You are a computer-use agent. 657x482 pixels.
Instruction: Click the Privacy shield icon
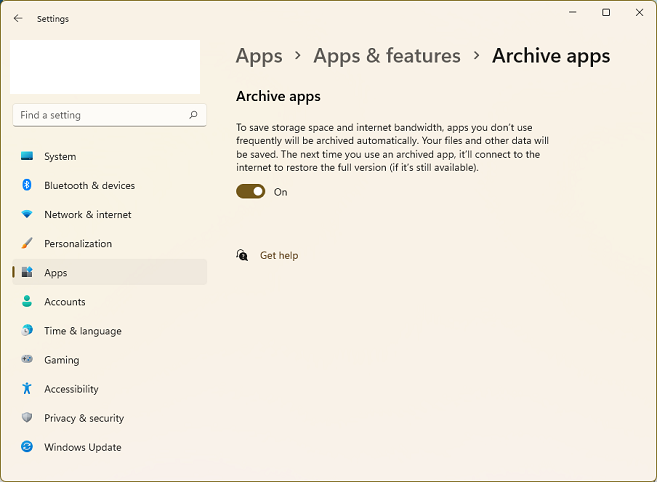tap(27, 417)
